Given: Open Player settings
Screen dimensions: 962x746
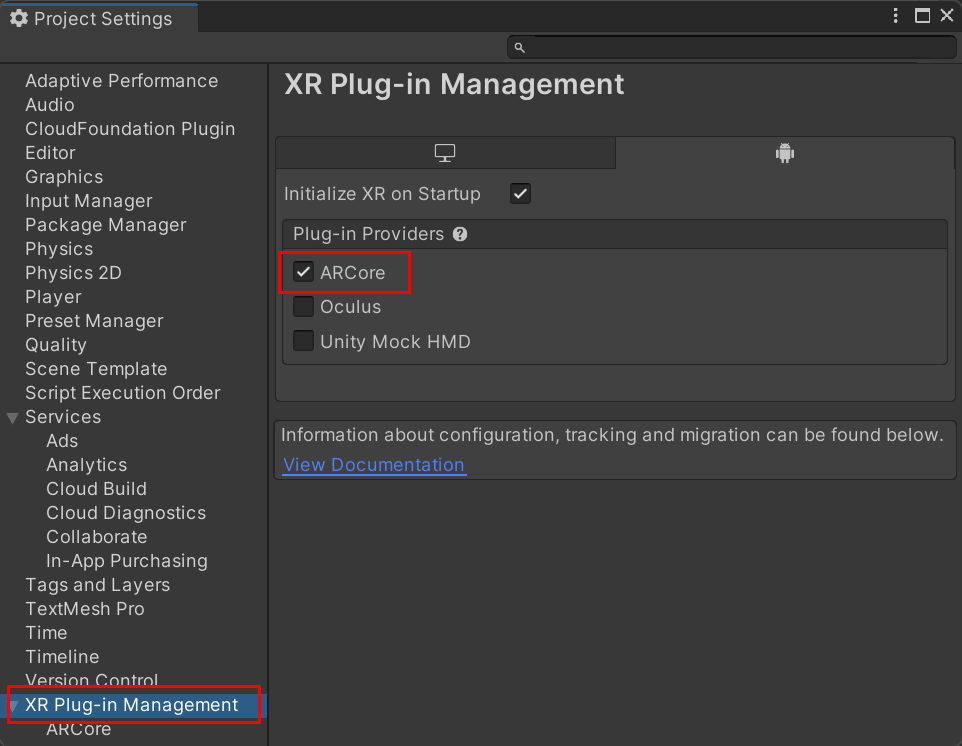Looking at the screenshot, I should (x=53, y=297).
